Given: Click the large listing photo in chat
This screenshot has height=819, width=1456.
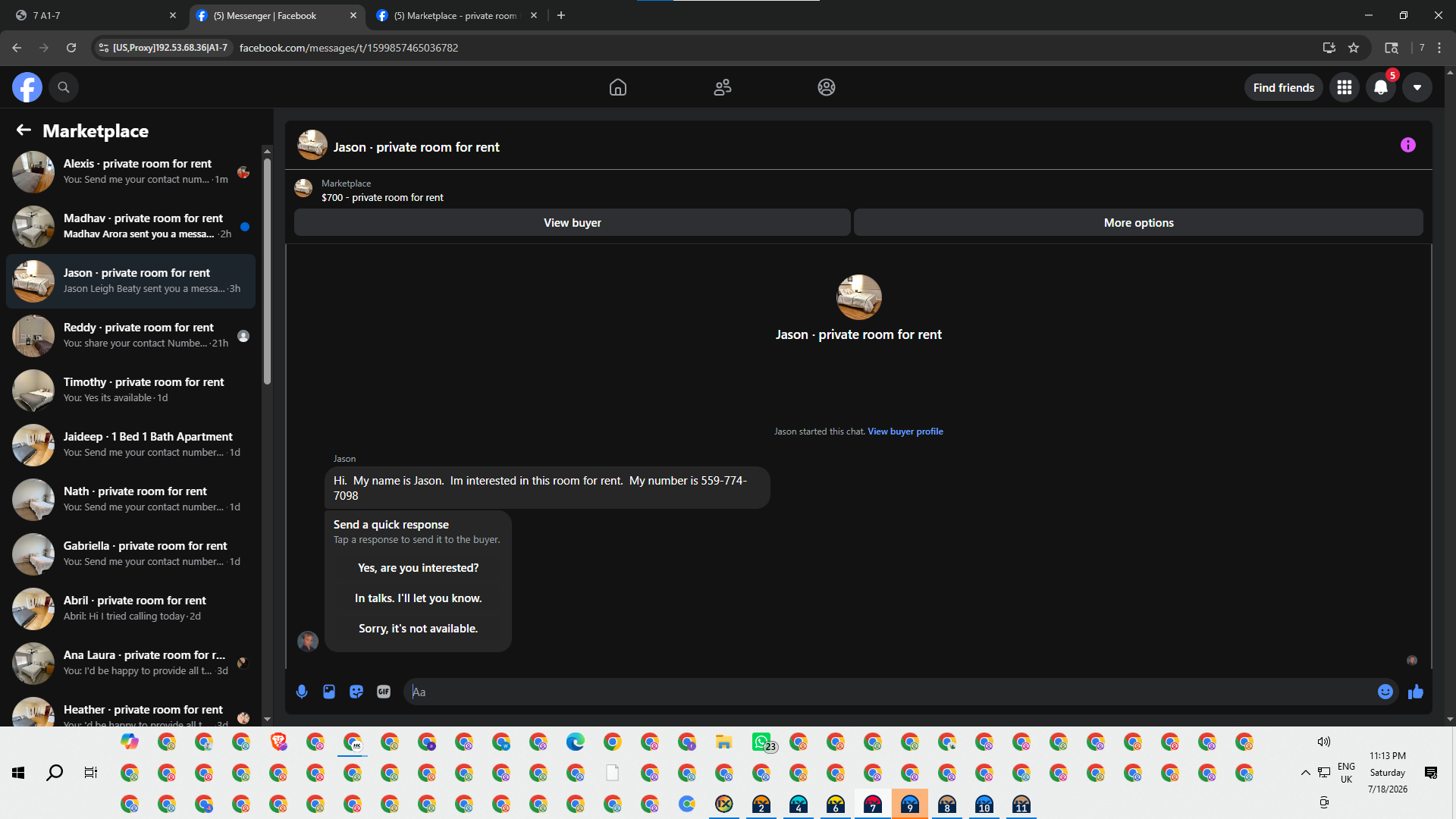Looking at the screenshot, I should point(858,297).
